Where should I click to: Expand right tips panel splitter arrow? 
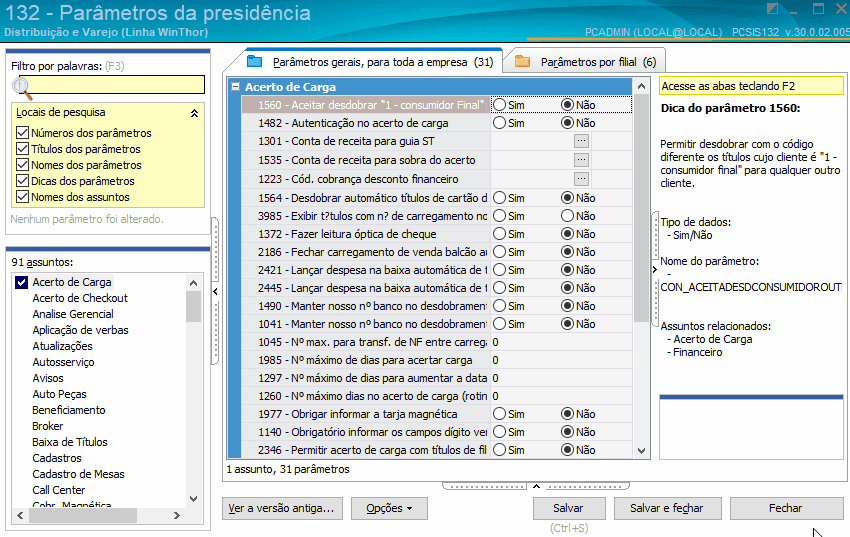(x=655, y=269)
